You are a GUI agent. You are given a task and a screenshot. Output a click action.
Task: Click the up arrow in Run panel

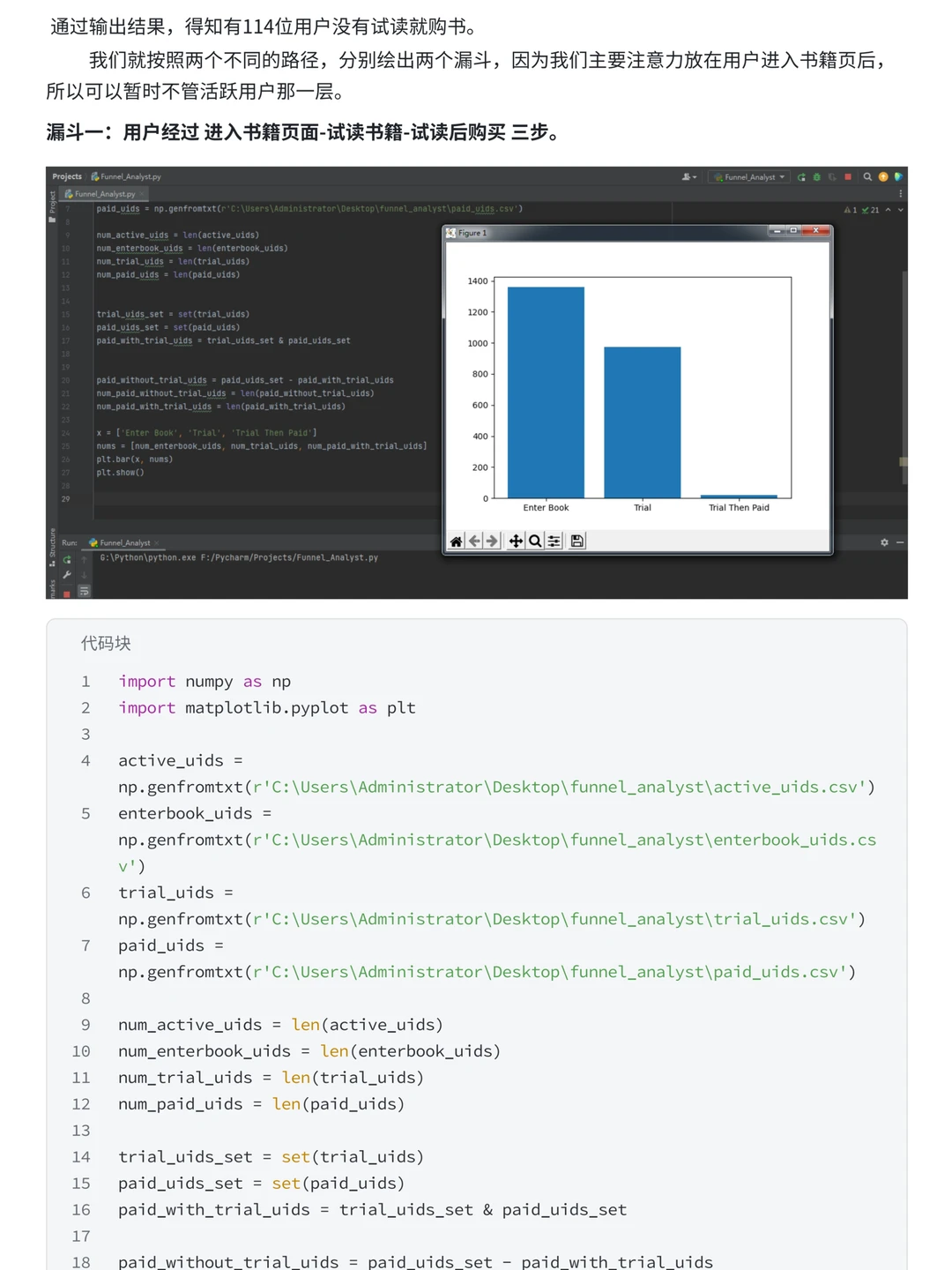coord(84,560)
